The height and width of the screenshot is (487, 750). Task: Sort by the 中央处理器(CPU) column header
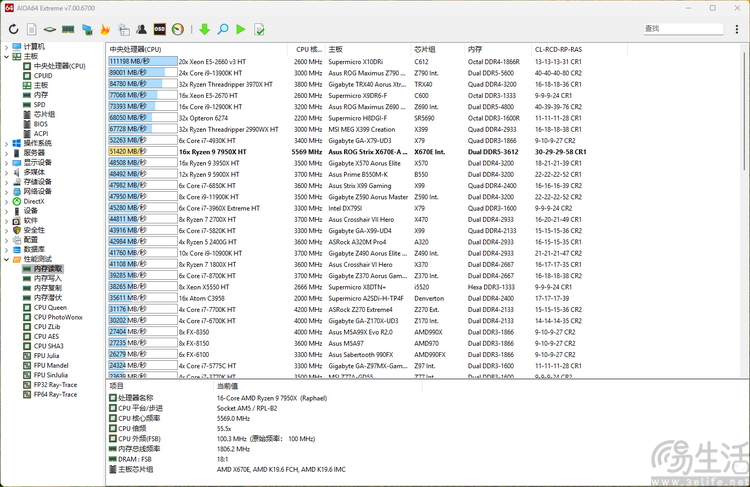pyautogui.click(x=197, y=49)
